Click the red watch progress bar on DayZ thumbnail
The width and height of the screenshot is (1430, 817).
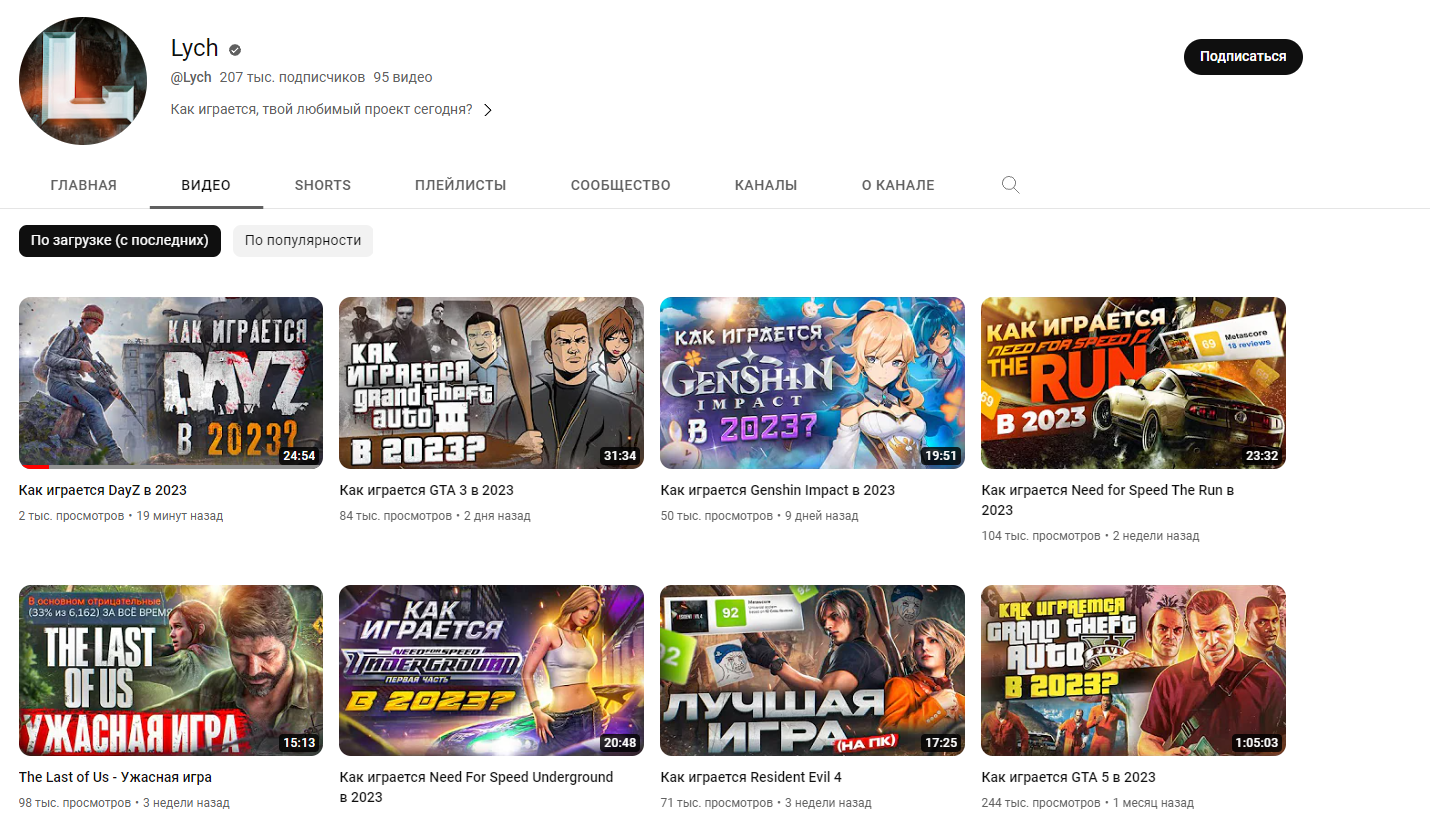34,467
